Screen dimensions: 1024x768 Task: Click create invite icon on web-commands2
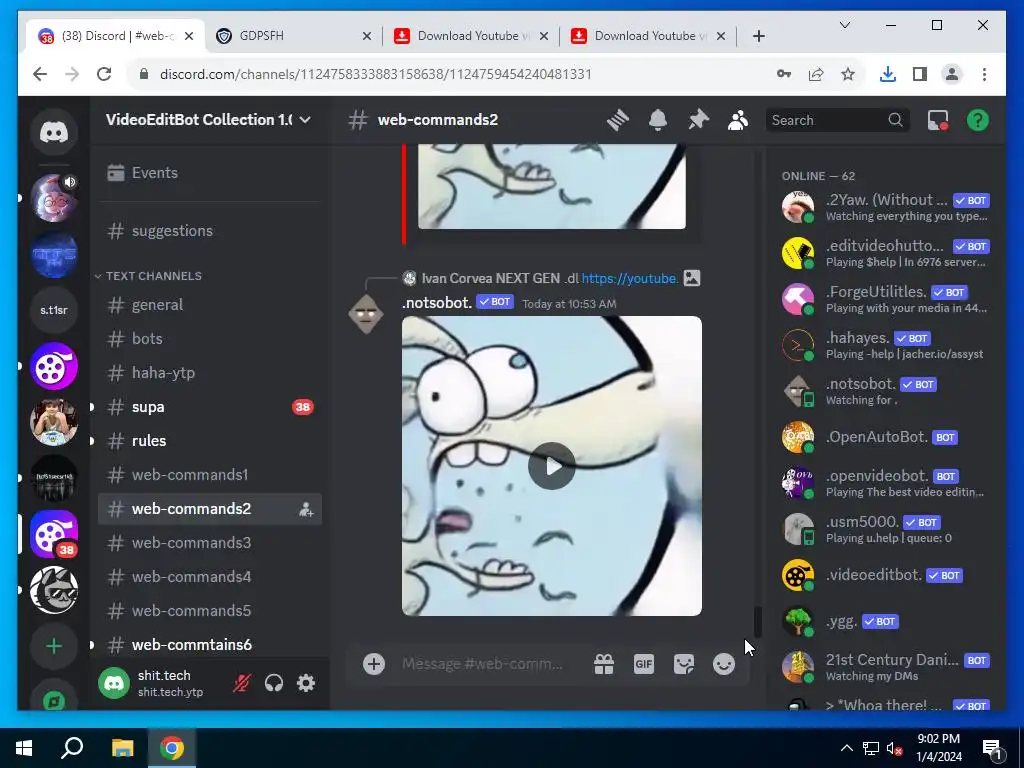[306, 509]
